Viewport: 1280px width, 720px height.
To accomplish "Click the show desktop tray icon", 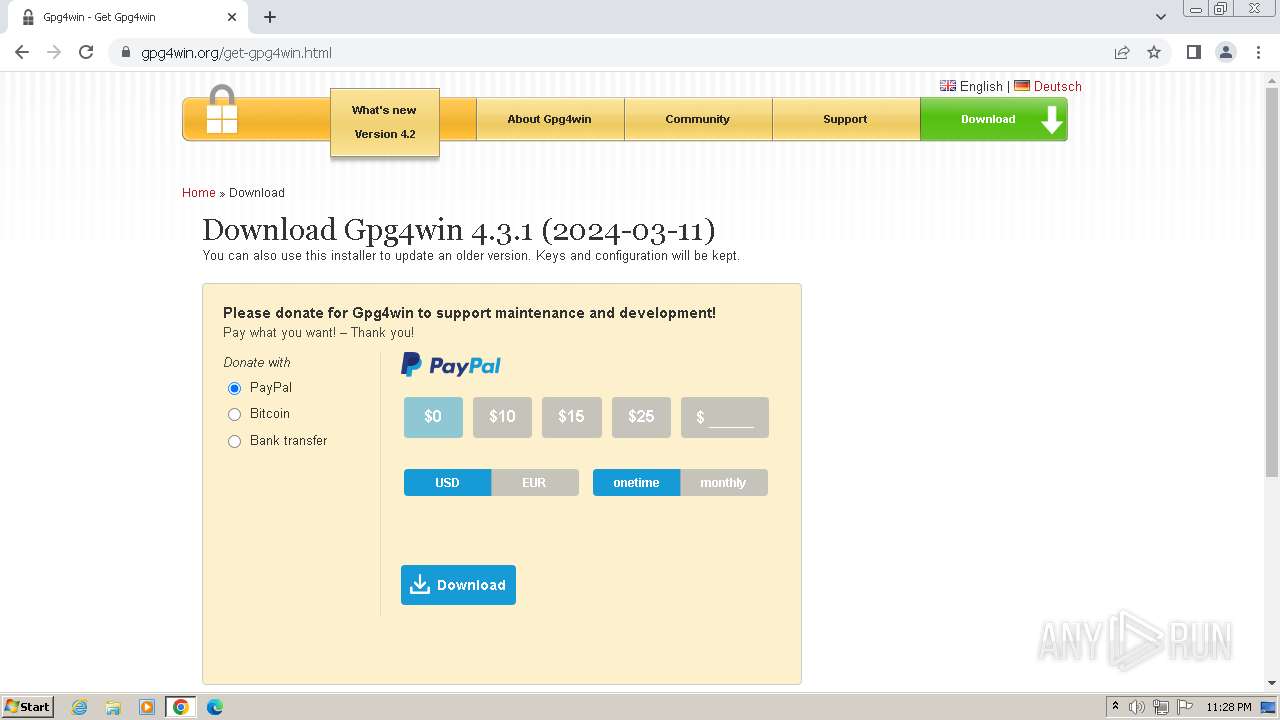I will pyautogui.click(x=1268, y=707).
